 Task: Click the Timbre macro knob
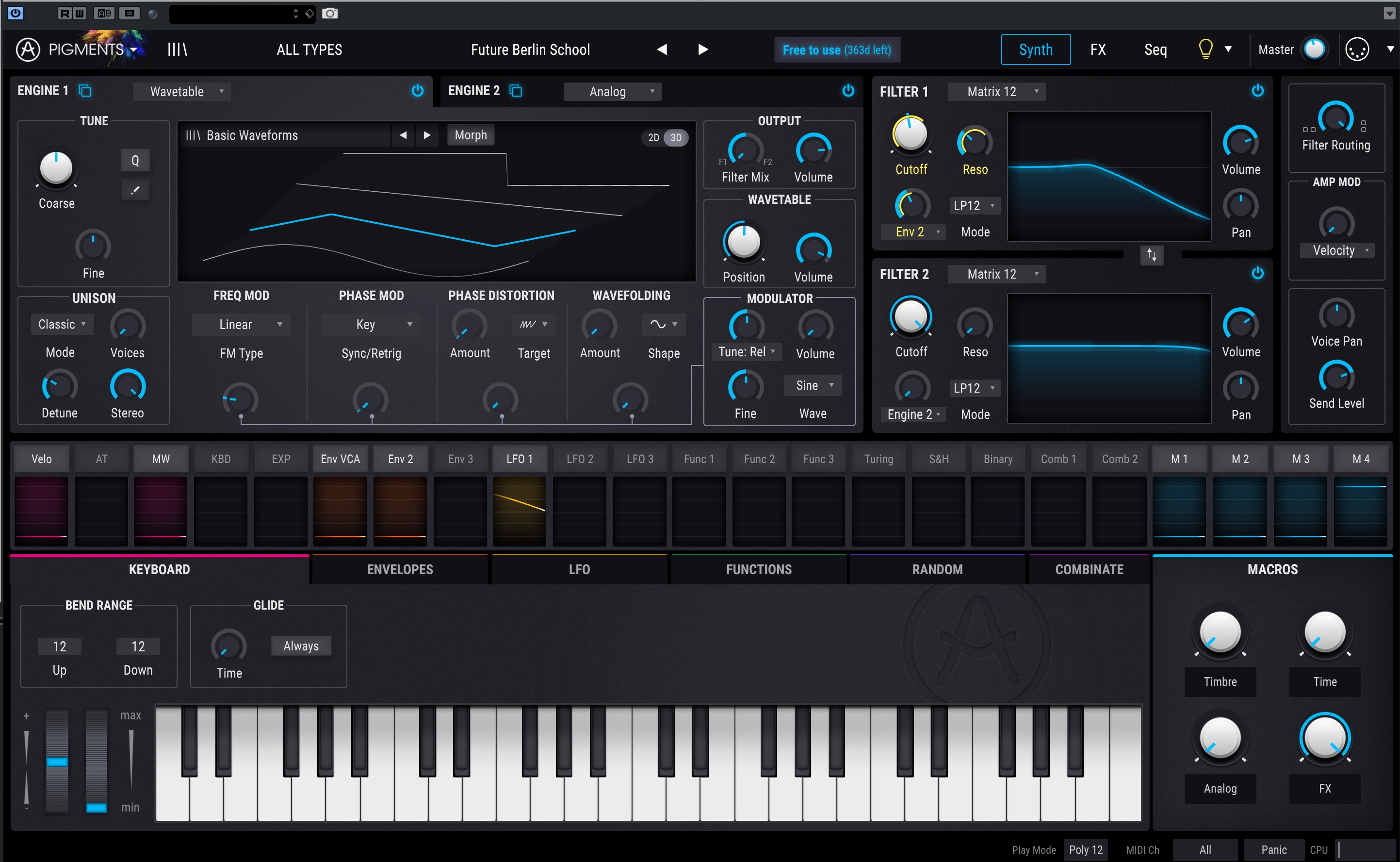[1220, 632]
